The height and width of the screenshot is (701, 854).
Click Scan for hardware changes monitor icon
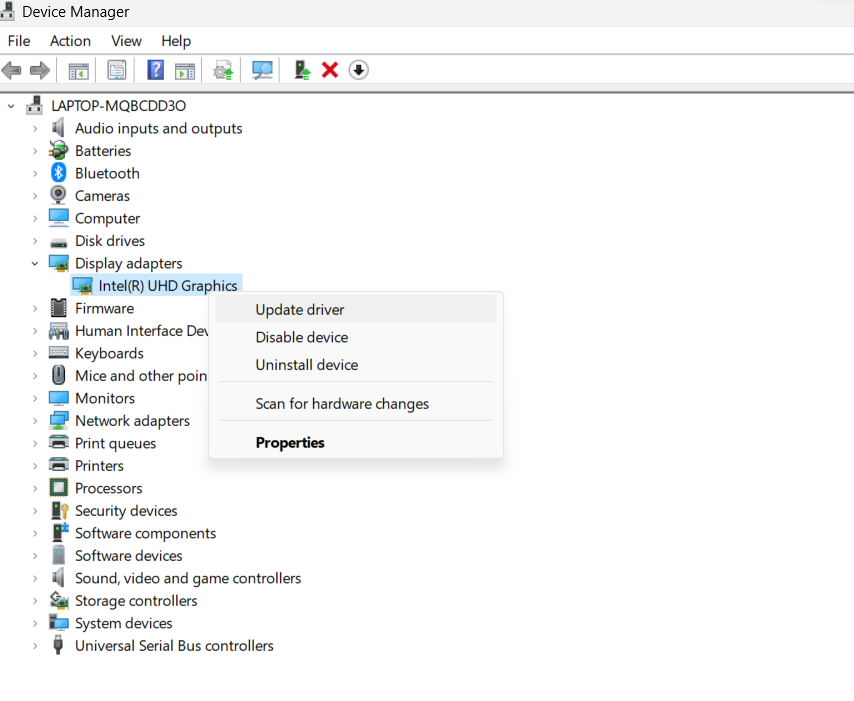tap(263, 70)
